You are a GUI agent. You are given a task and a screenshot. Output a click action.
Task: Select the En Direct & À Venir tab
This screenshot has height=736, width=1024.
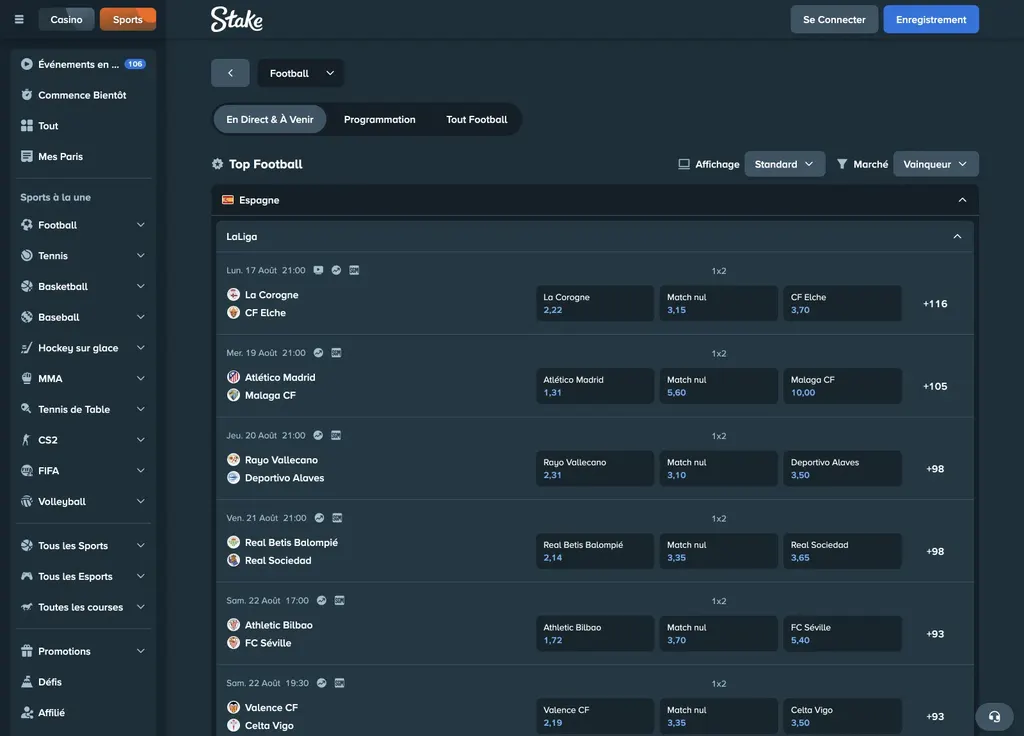click(x=270, y=120)
